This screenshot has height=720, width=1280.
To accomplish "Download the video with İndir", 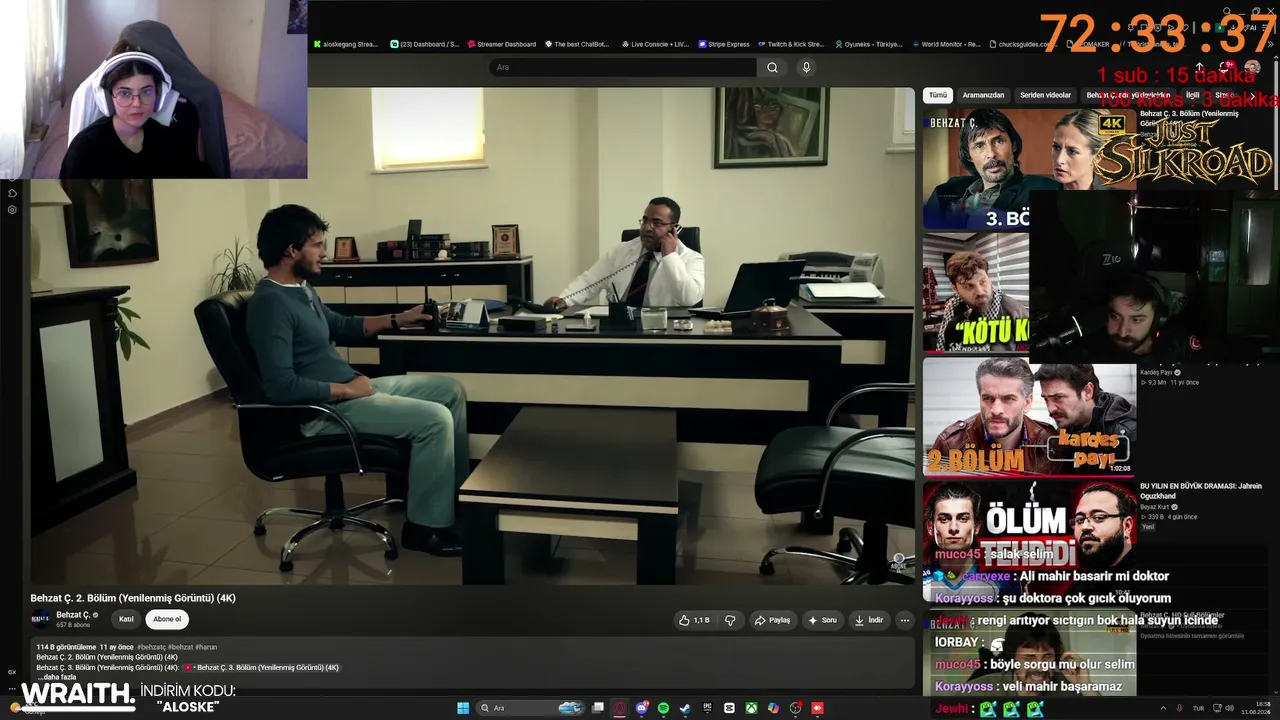I will (868, 620).
